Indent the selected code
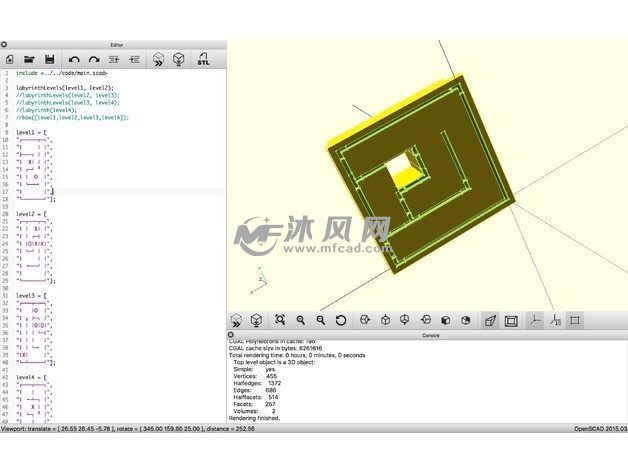This screenshot has height=472, width=628. tap(135, 59)
